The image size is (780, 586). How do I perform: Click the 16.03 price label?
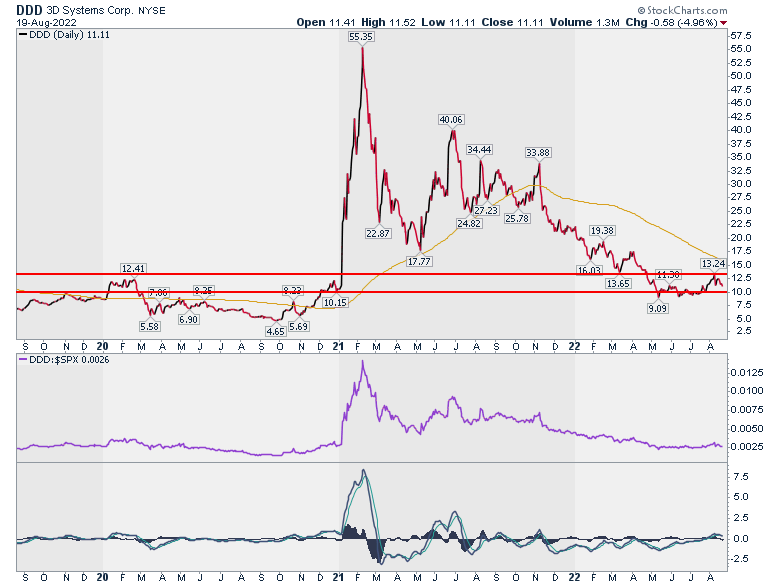tap(589, 270)
